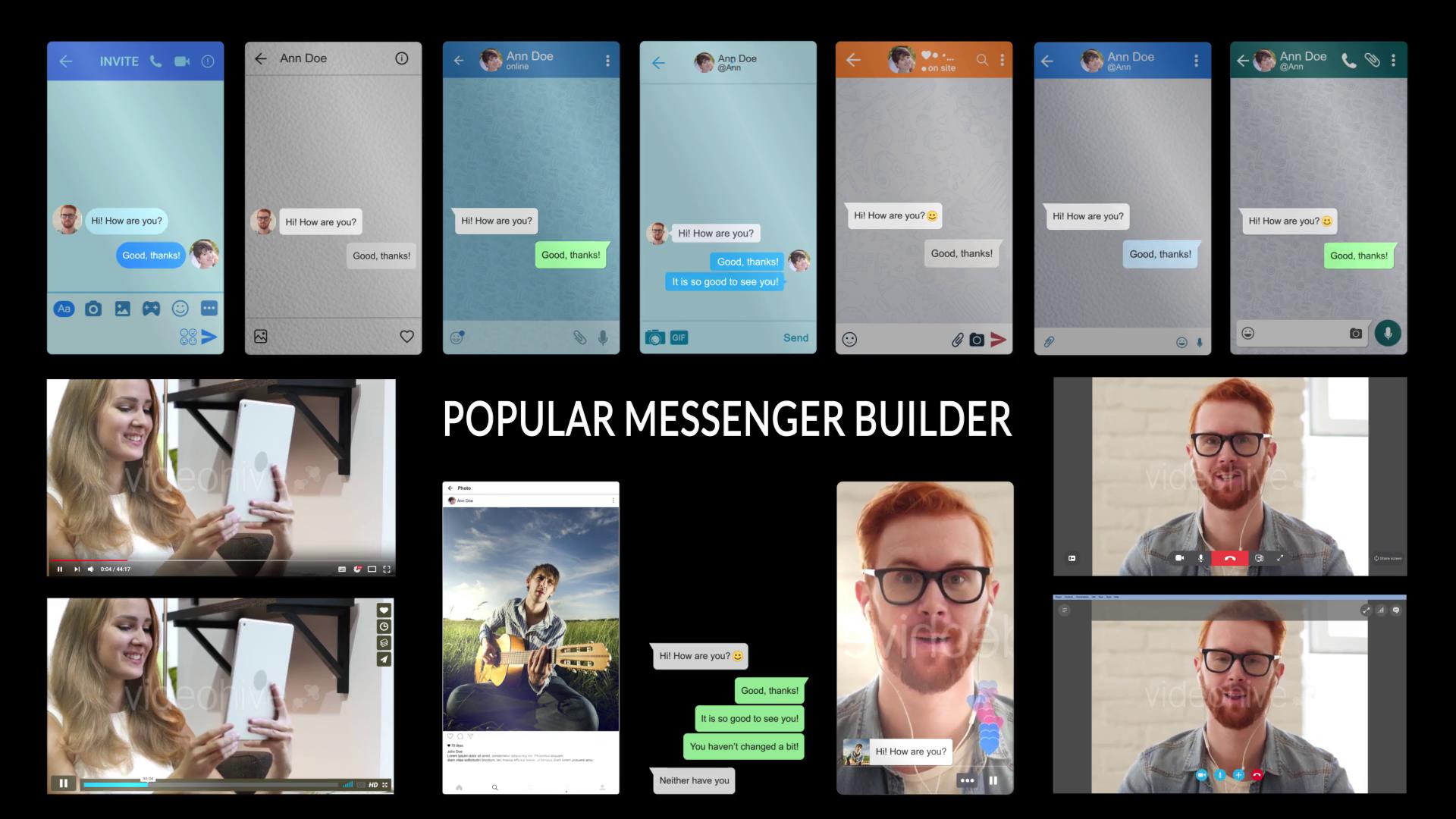
Task: Click the phone call icon in Ann Doe header
Action: click(1348, 60)
